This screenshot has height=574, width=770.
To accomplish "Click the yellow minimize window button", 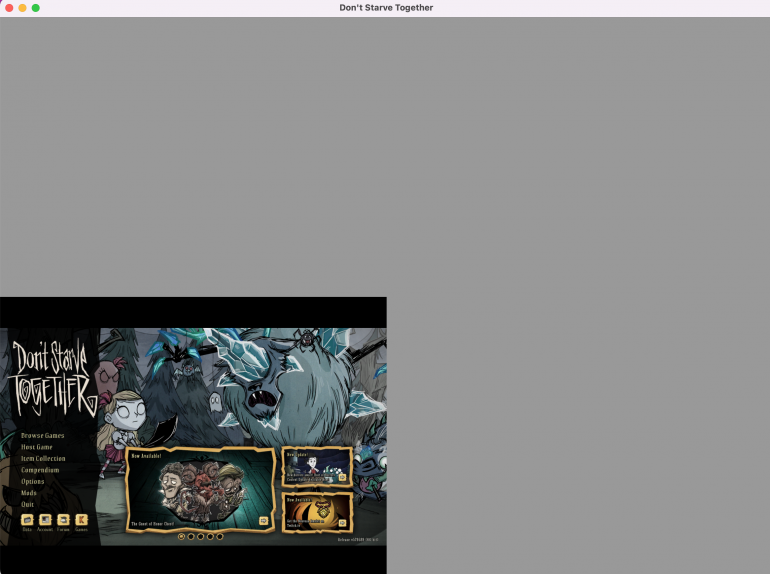I will (22, 8).
